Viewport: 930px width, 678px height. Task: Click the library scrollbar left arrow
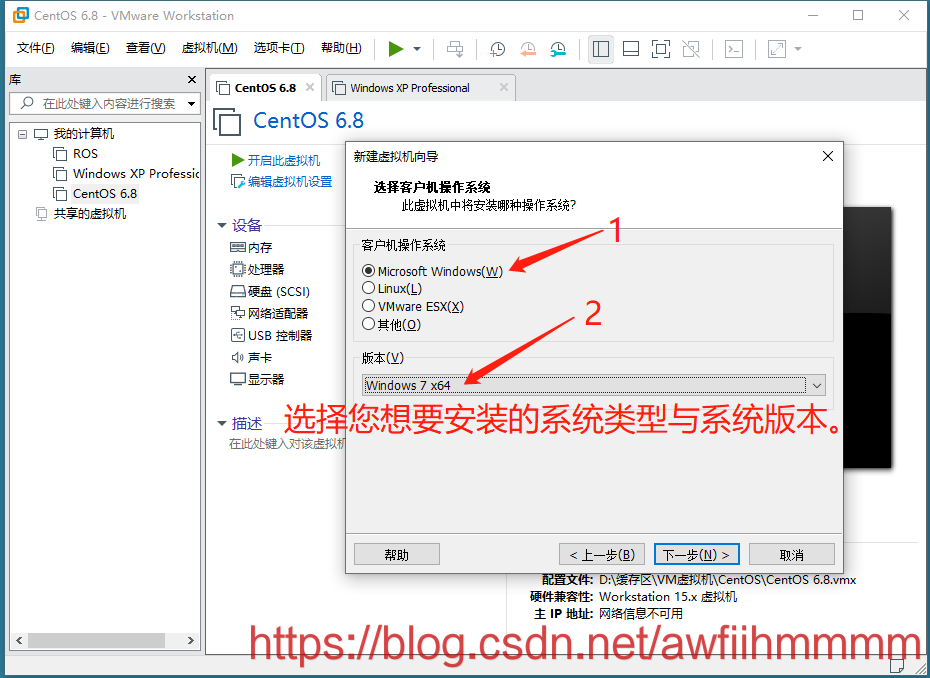(19, 641)
